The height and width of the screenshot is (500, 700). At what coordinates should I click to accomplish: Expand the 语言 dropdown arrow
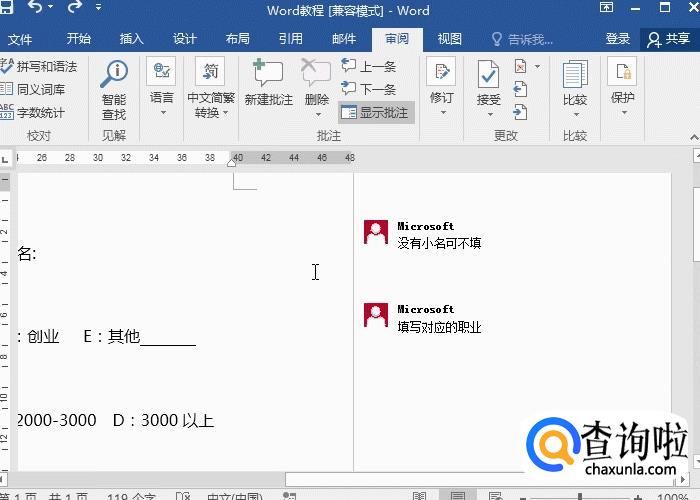click(x=163, y=112)
